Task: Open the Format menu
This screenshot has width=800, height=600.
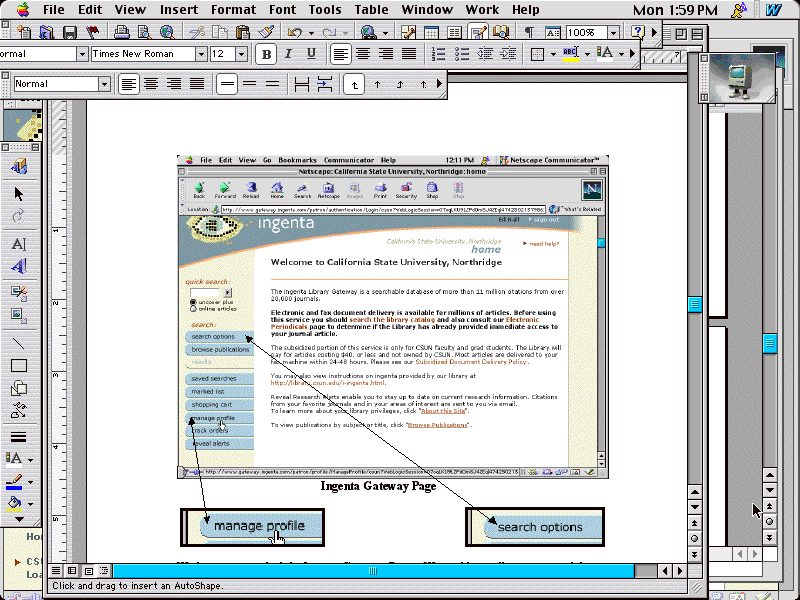Action: point(233,10)
